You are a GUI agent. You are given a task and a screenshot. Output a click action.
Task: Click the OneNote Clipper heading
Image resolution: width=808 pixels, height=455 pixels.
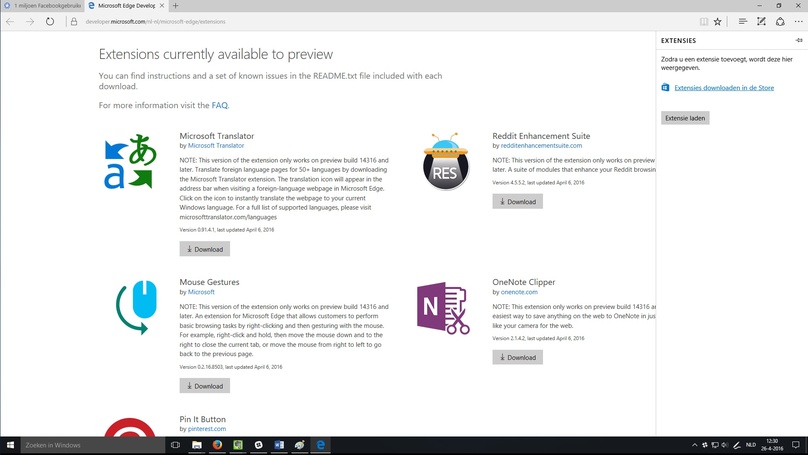coord(524,282)
